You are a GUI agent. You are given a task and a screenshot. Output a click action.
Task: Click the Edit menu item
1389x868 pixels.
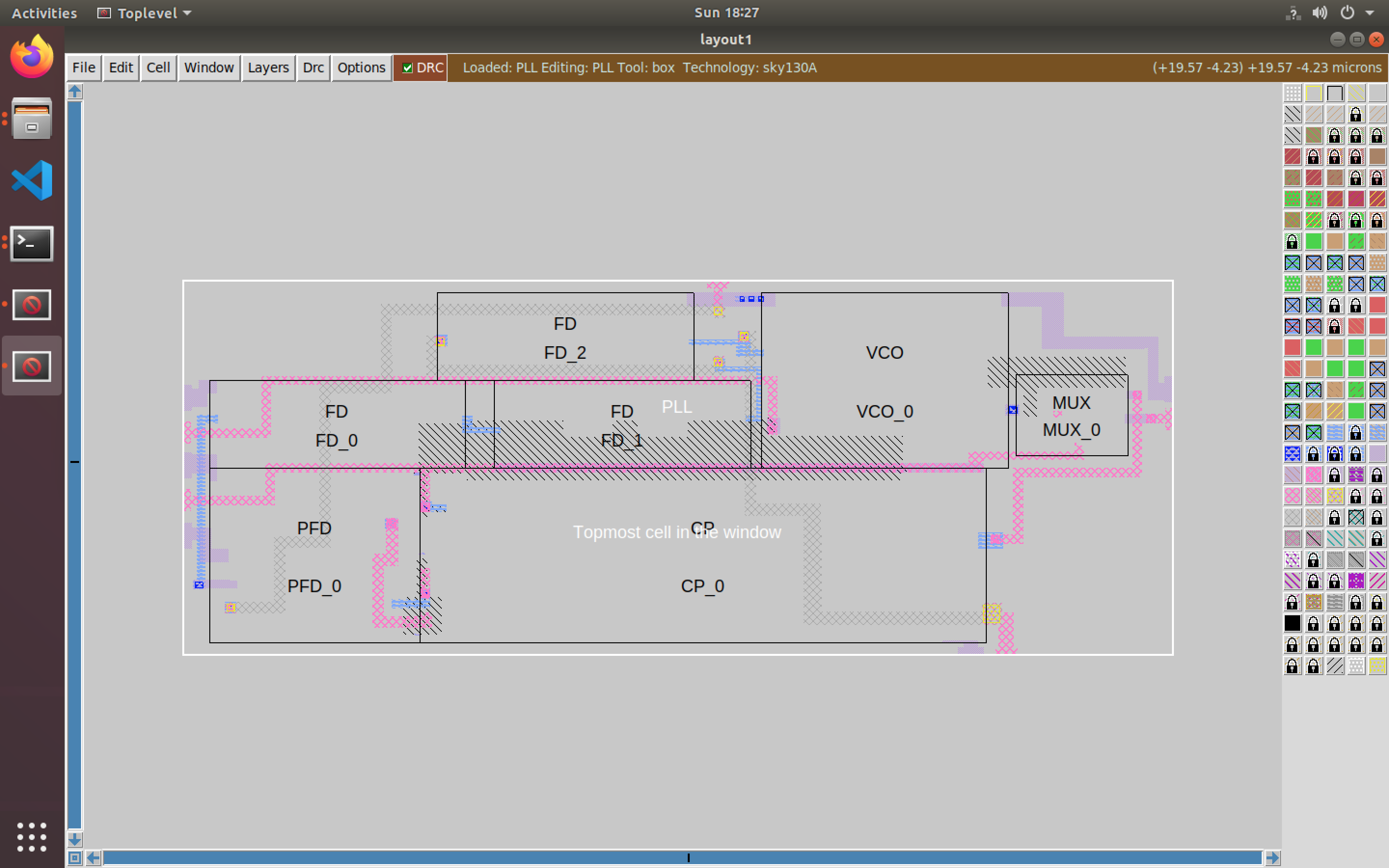click(120, 67)
